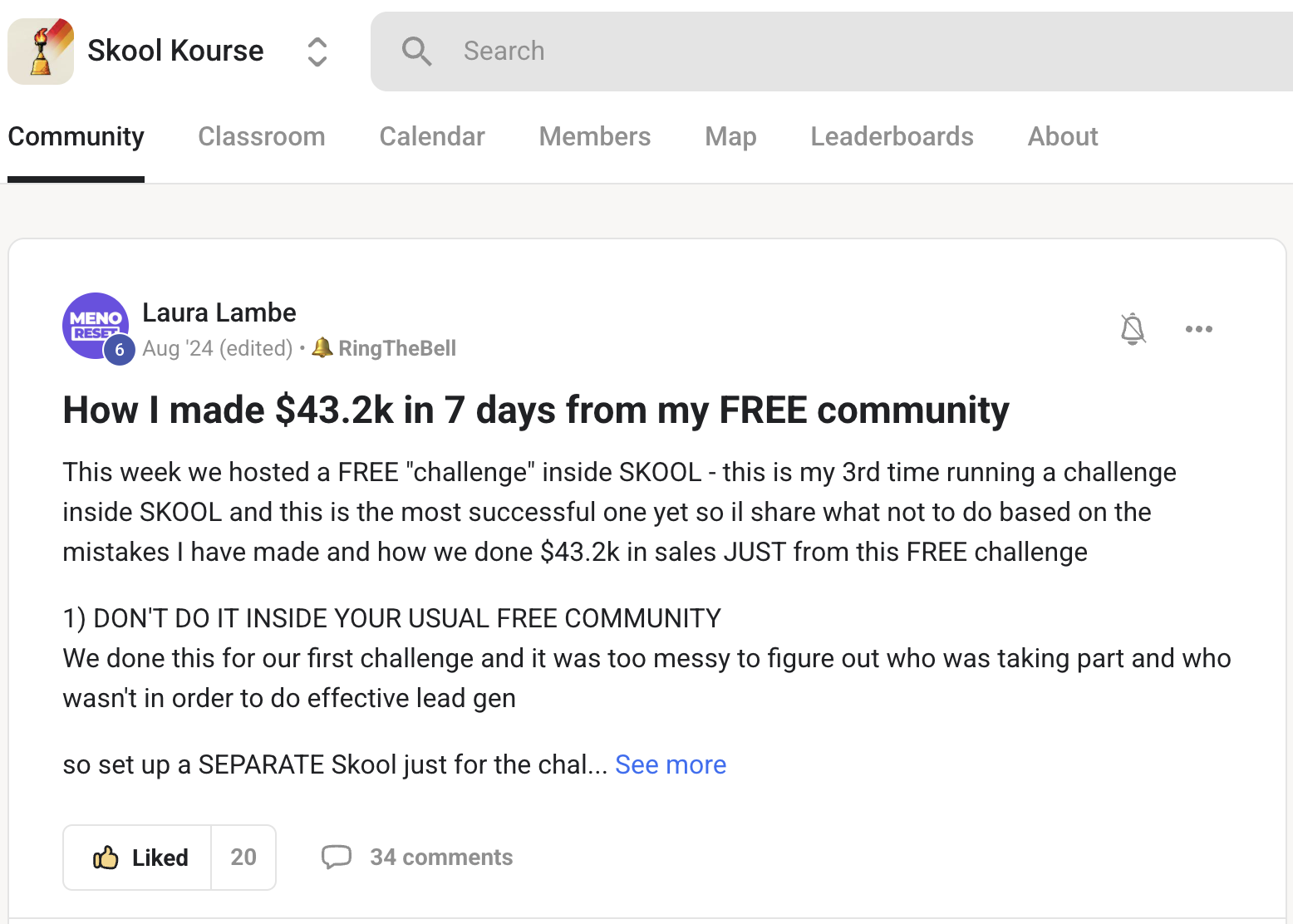
Task: Click the DON'T DO IT INSIDE heading line
Action: tap(392, 618)
